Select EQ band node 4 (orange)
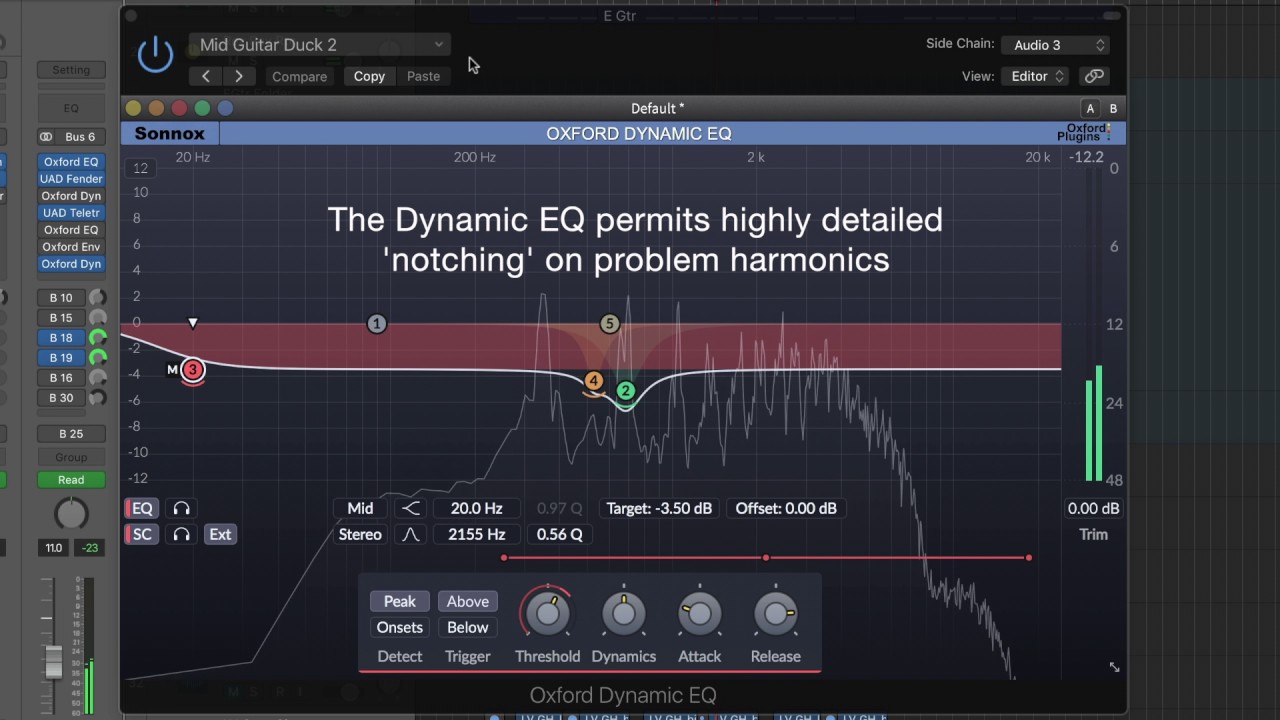Viewport: 1280px width, 720px height. 594,380
